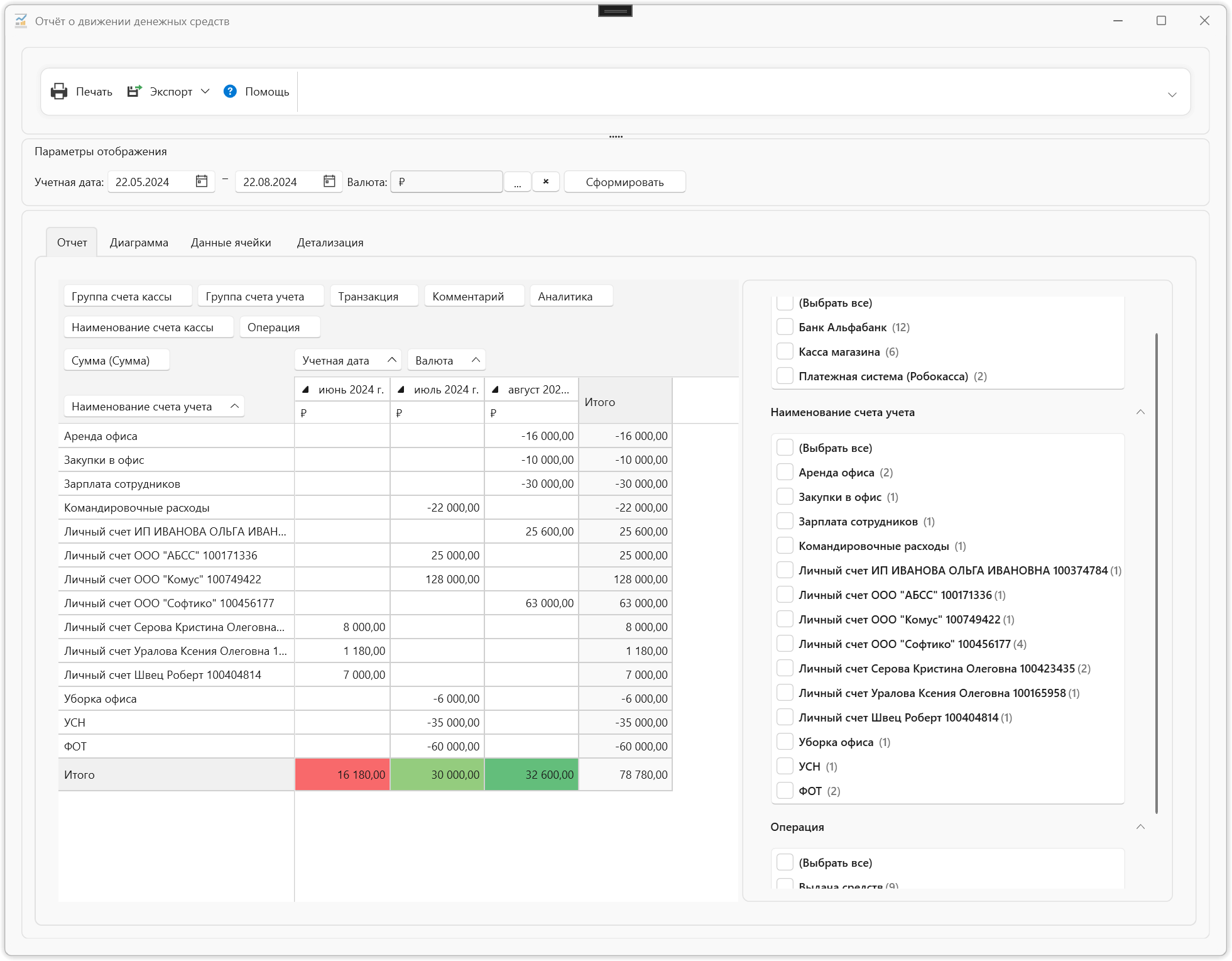Click the Группа счета учета field chip
The height and width of the screenshot is (961, 1232).
[x=261, y=297]
